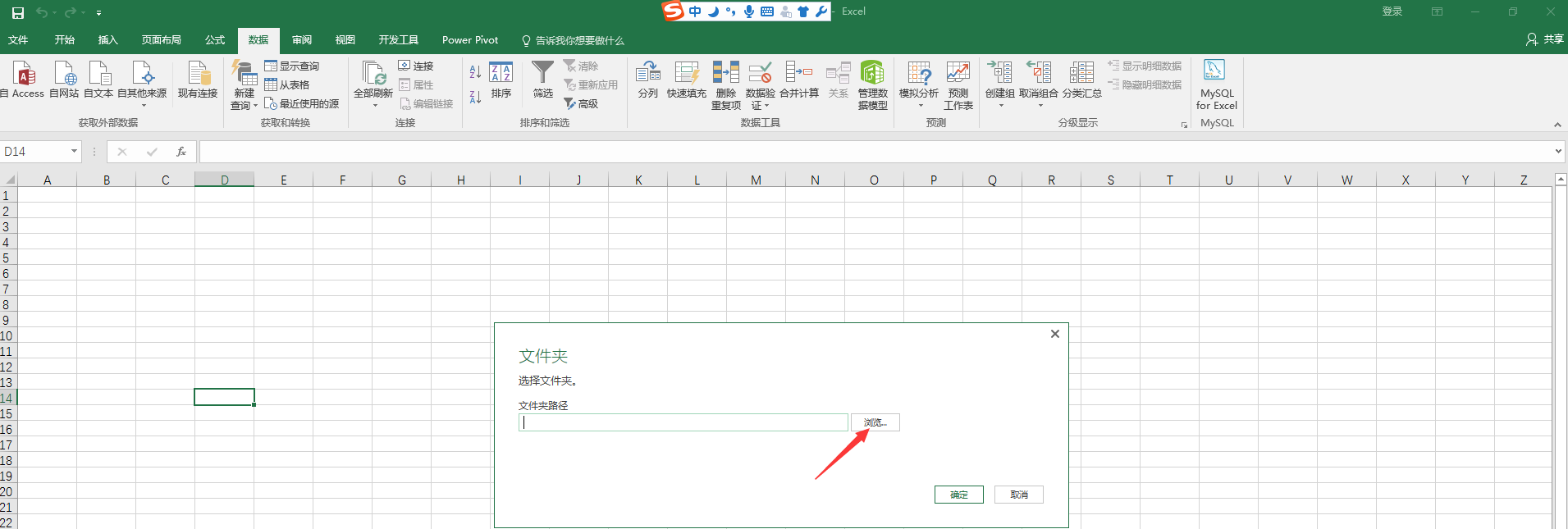Viewport: 1568px width, 529px height.
Task: Close the 文件夹 dialog
Action: (1055, 334)
